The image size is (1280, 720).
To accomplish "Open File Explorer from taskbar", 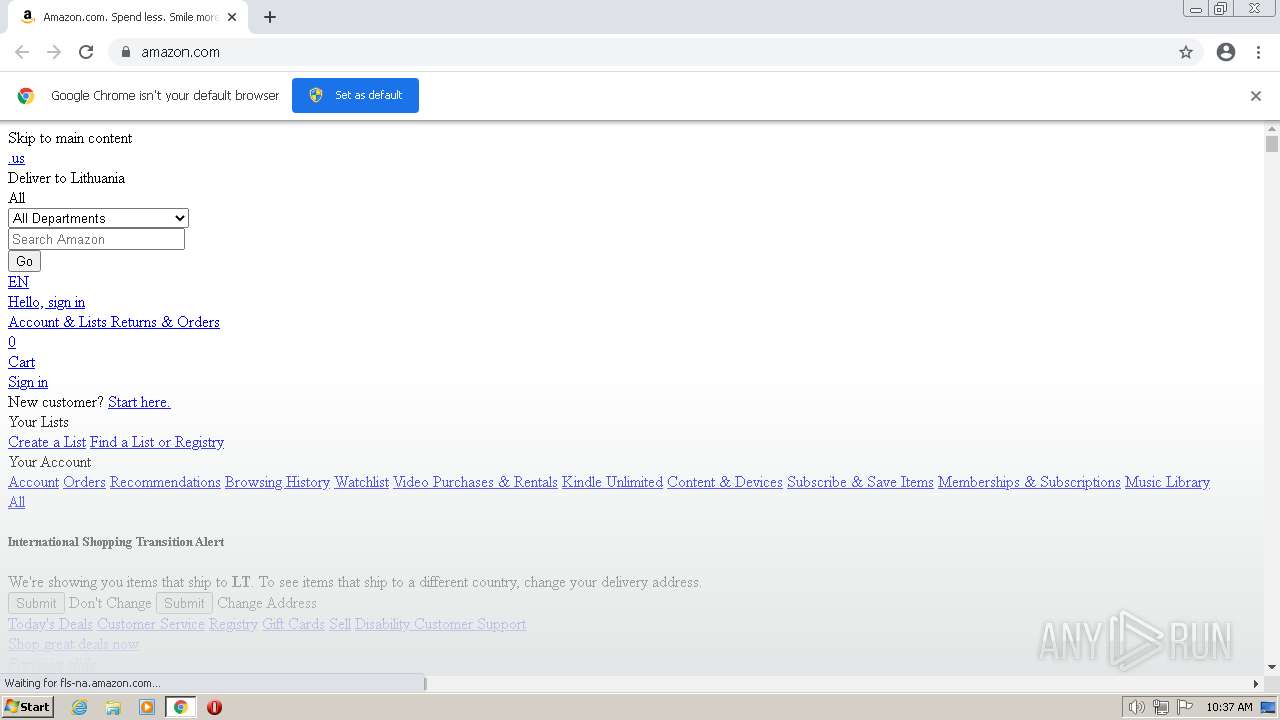I will (x=113, y=707).
